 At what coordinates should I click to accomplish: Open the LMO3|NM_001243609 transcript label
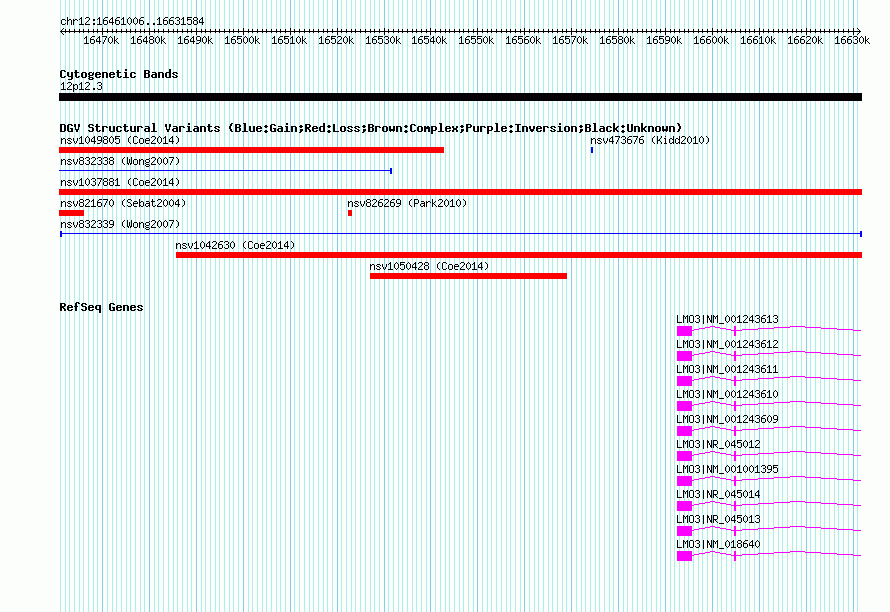[727, 419]
